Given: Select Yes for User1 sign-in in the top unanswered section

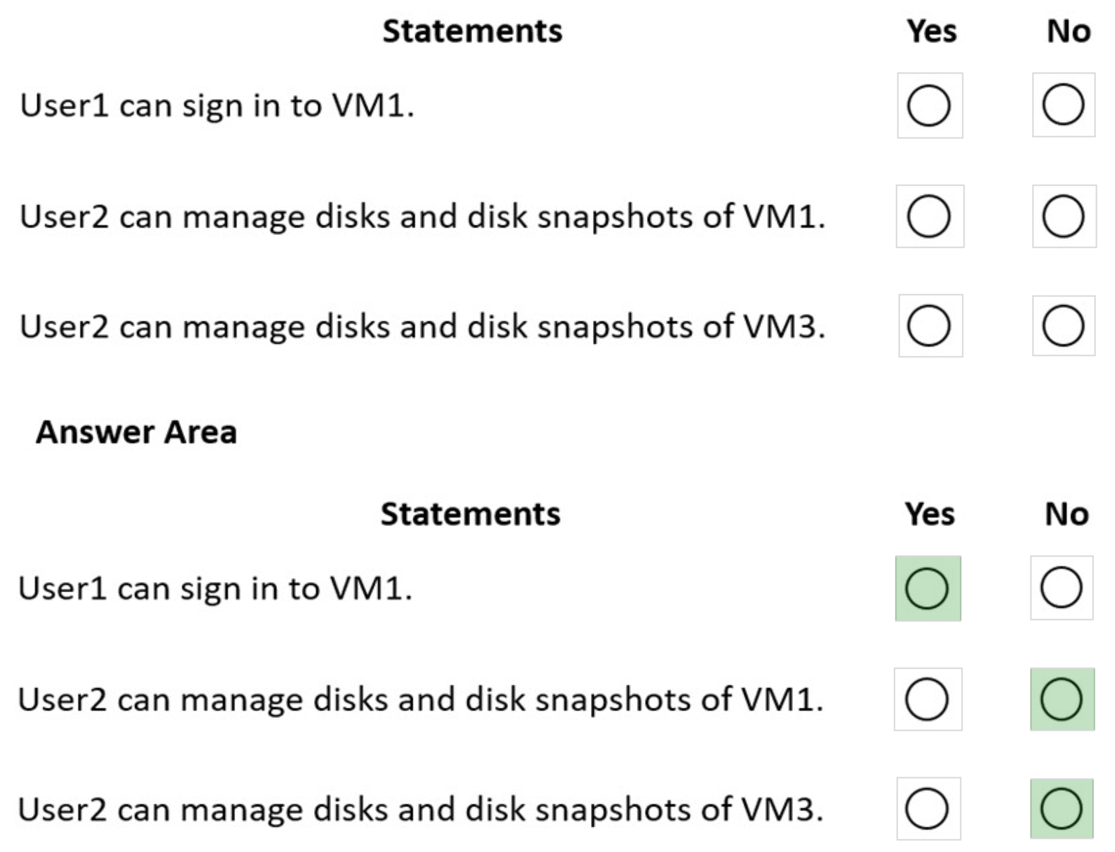Looking at the screenshot, I should coord(929,106).
